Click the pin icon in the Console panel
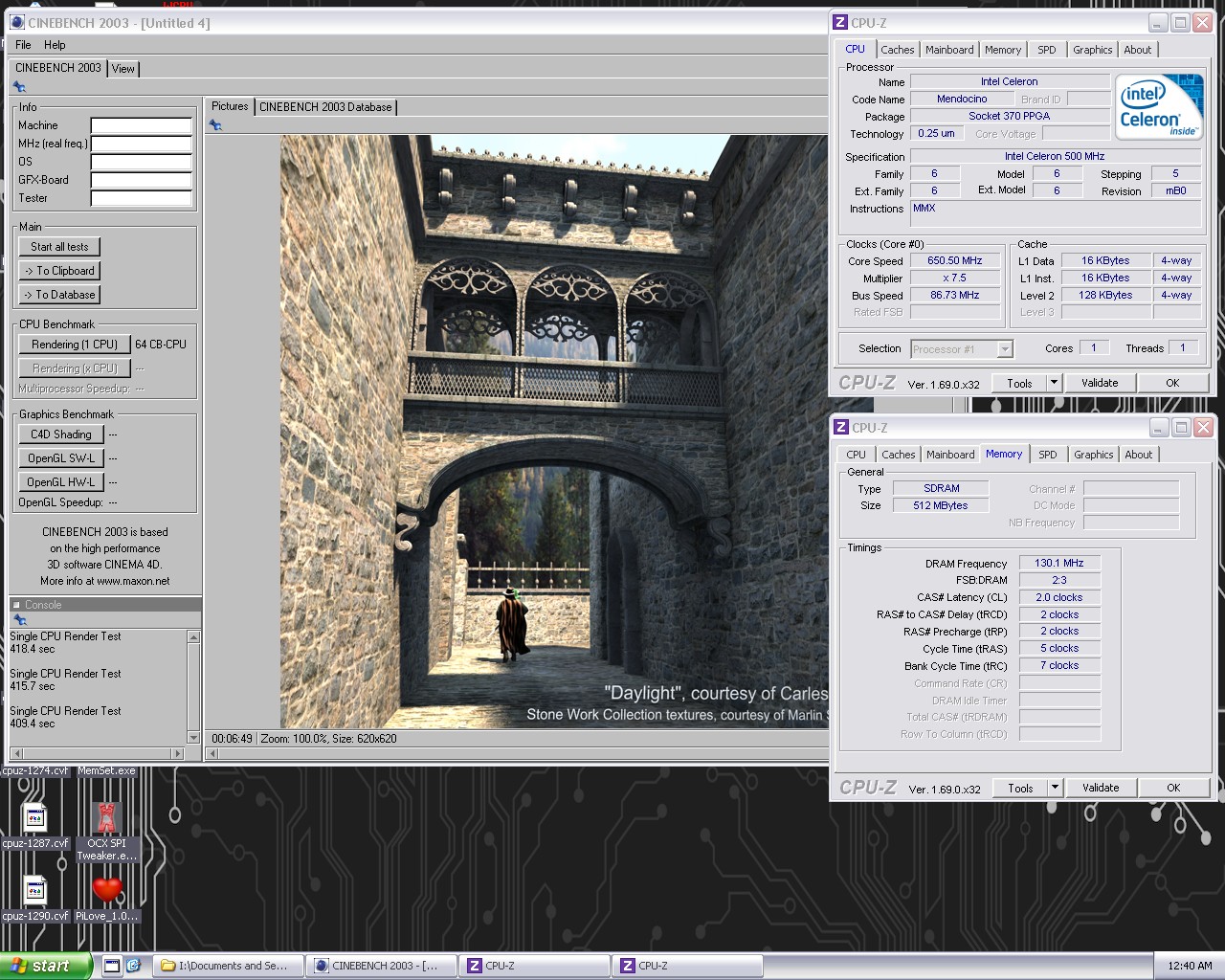 pos(19,620)
